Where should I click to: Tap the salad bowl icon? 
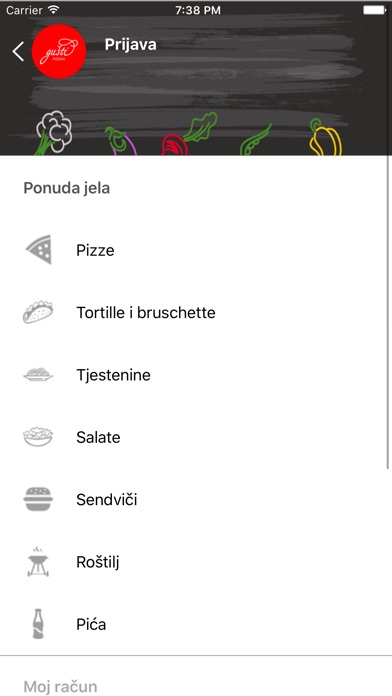click(38, 437)
